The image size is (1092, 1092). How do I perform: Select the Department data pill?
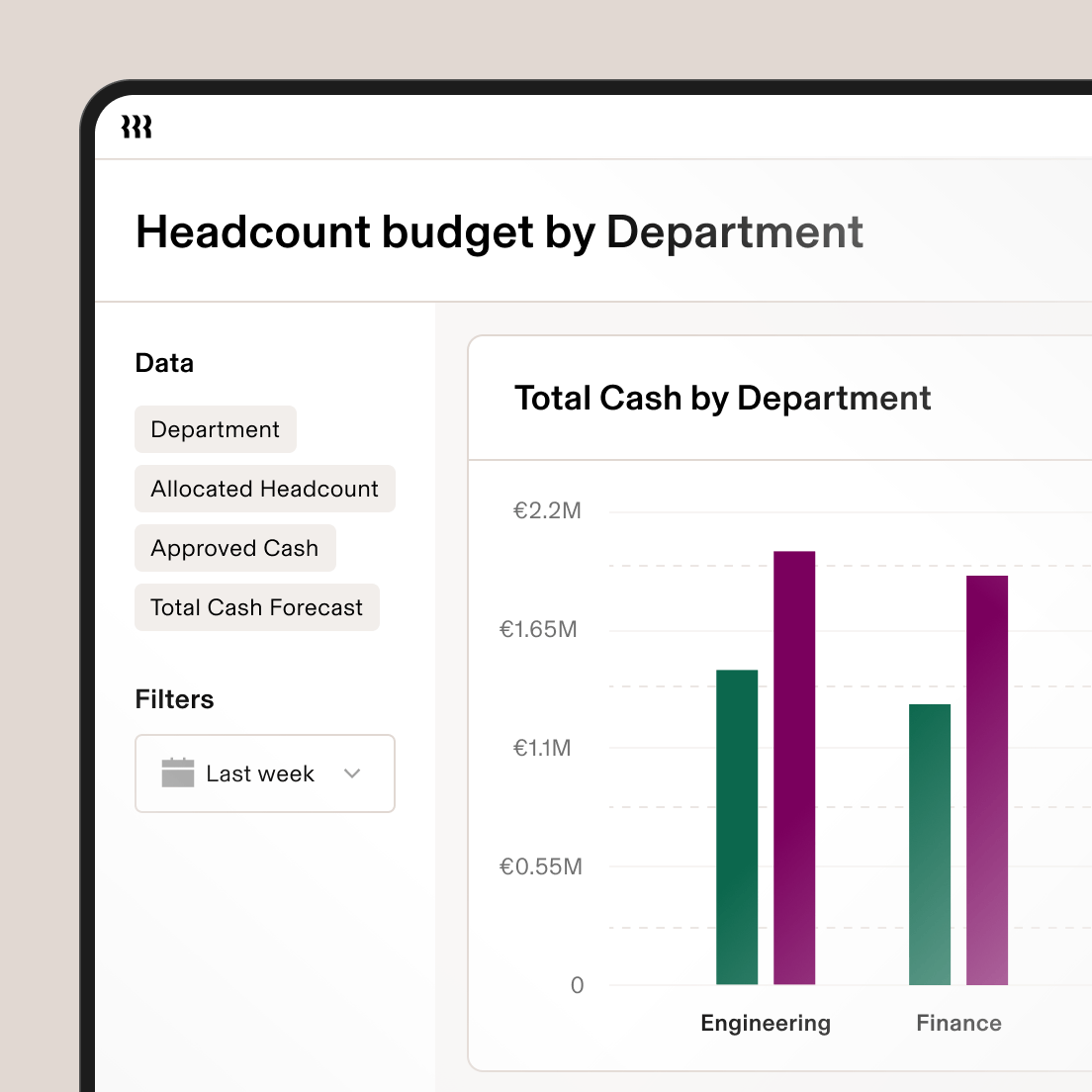coord(215,429)
